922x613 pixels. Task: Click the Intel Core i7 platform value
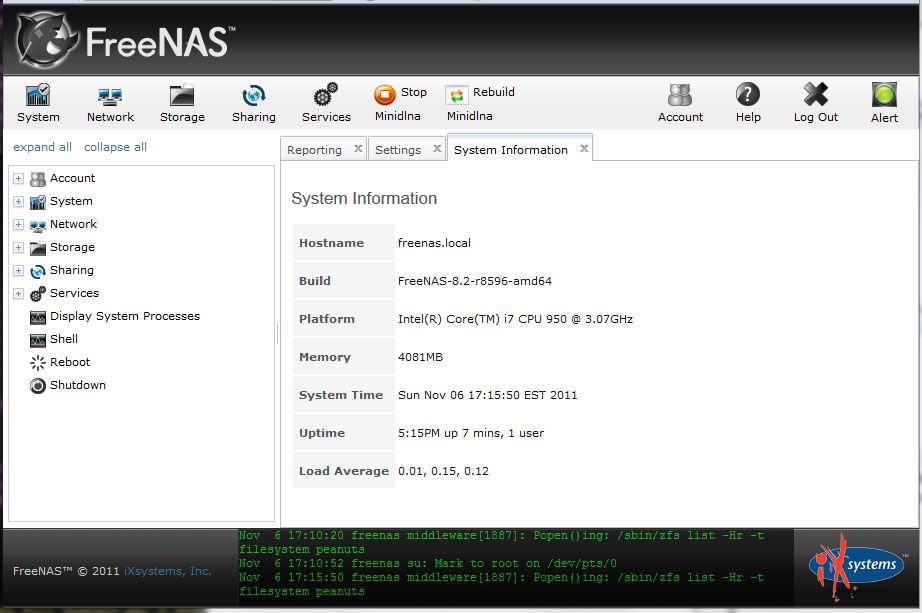click(x=515, y=319)
